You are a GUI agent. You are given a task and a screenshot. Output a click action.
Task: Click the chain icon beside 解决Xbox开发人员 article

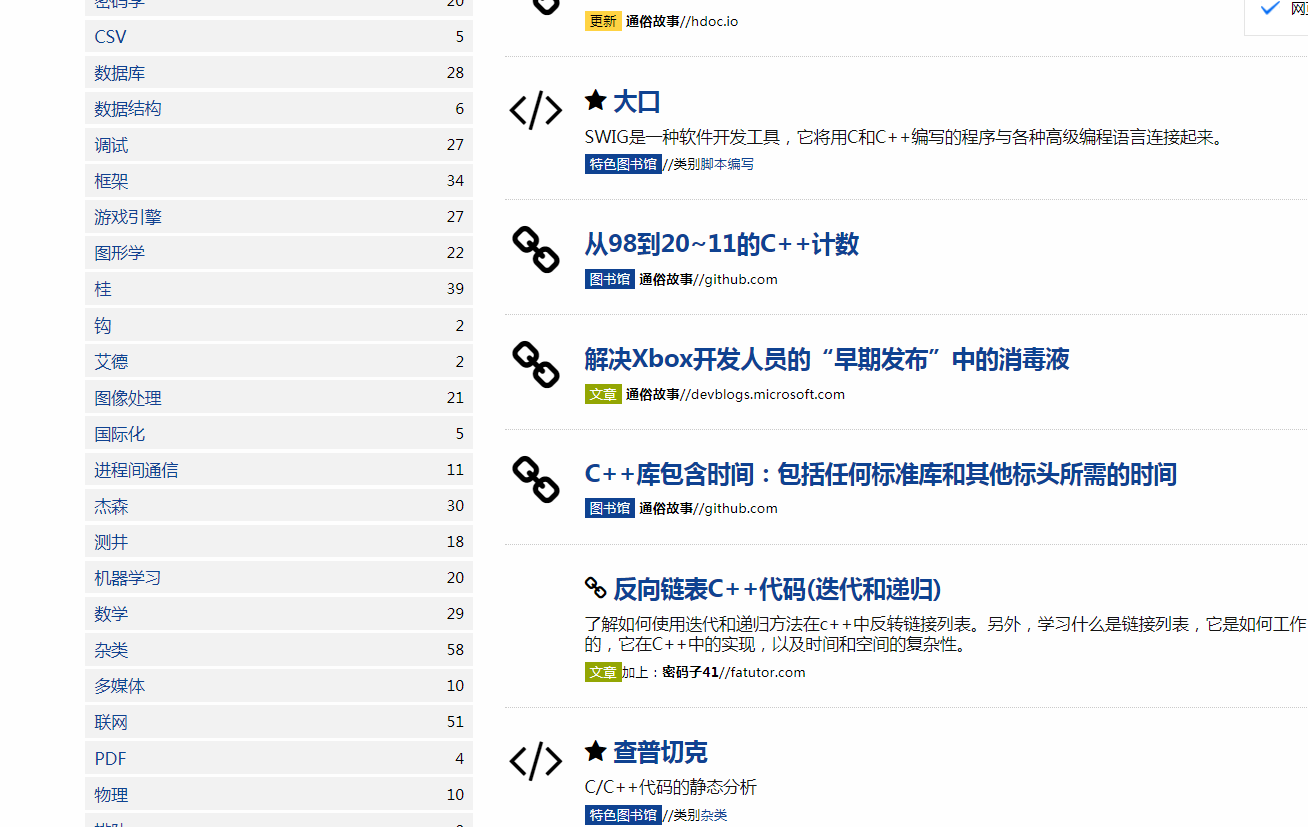tap(536, 364)
